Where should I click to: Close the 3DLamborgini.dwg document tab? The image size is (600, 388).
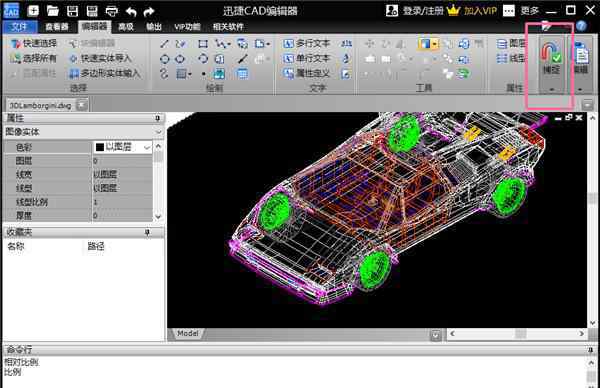click(82, 105)
